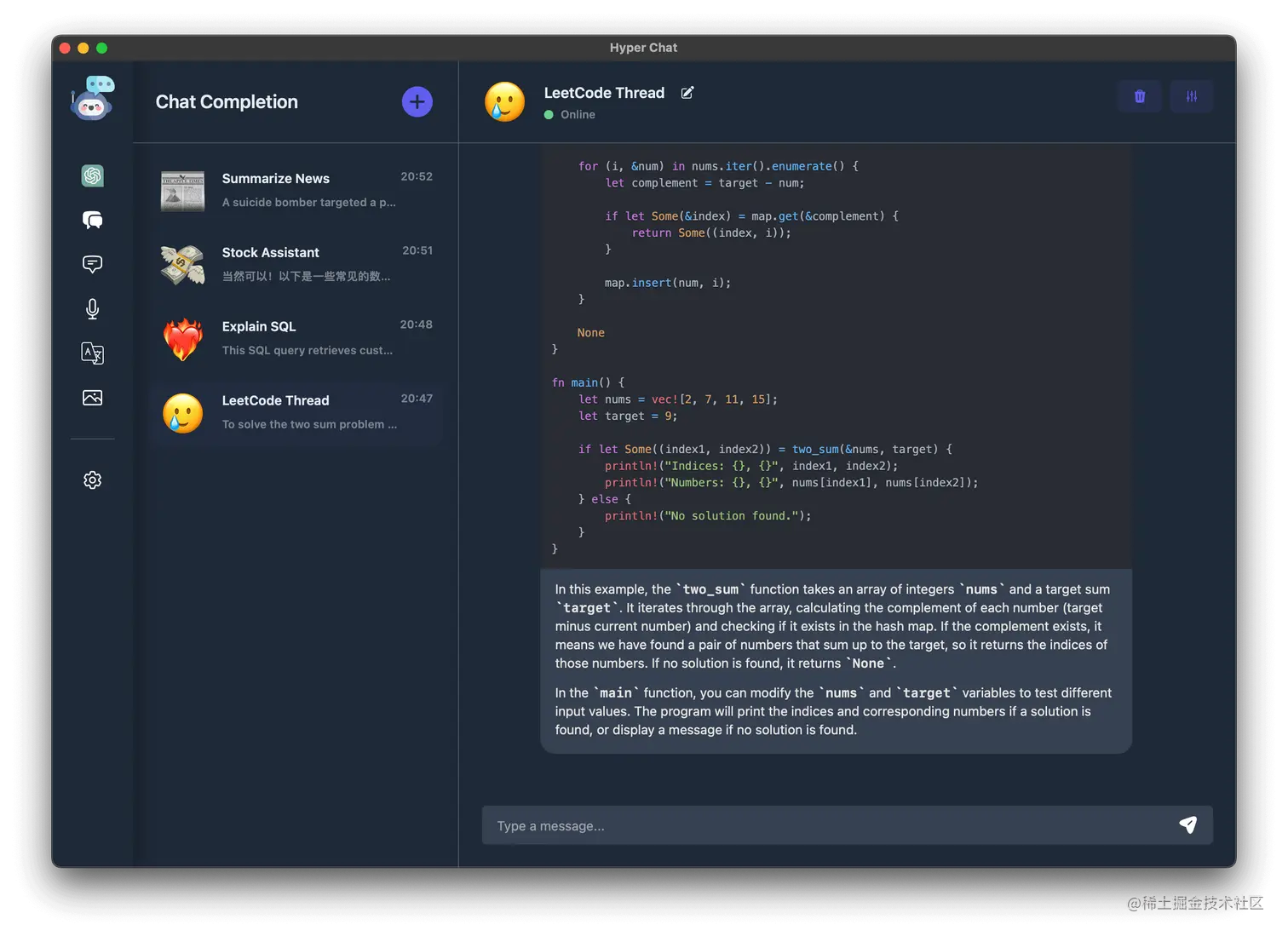Open the settings gear icon

(92, 480)
